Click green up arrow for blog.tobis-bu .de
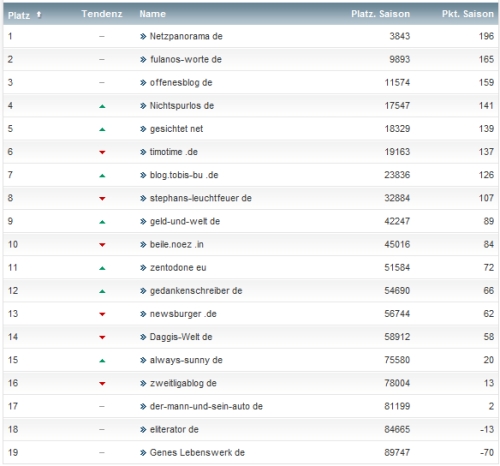Viewport: 500px width, 466px height. [x=102, y=176]
